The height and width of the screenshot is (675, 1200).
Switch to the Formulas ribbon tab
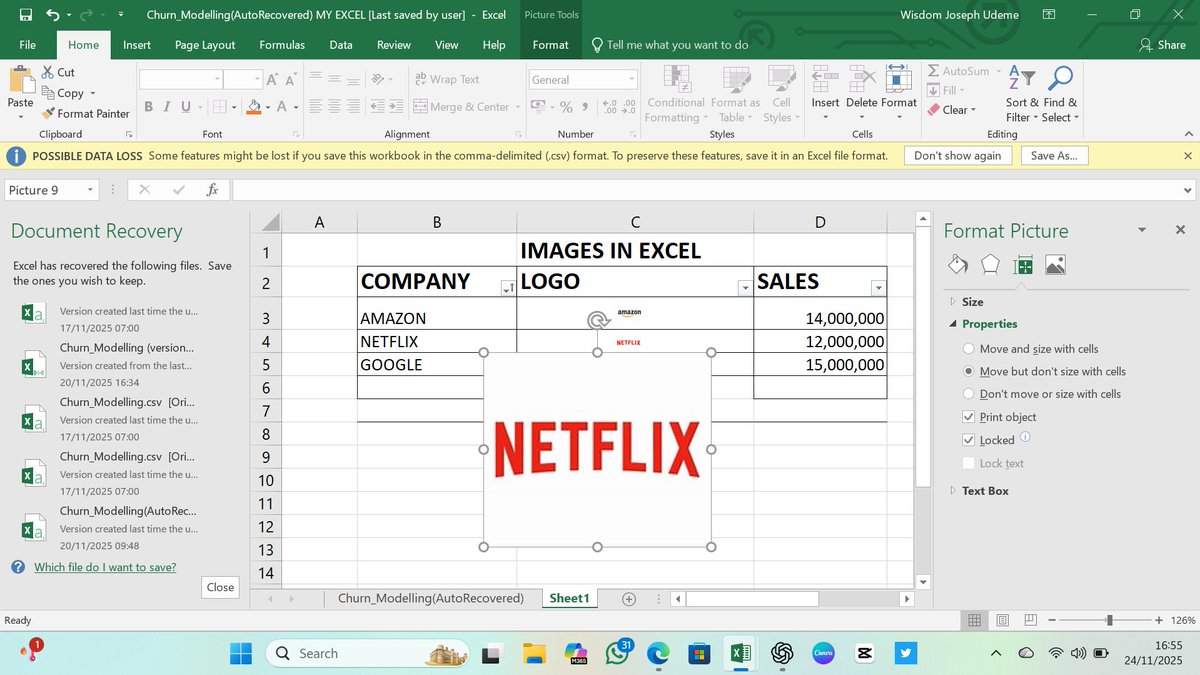point(282,44)
